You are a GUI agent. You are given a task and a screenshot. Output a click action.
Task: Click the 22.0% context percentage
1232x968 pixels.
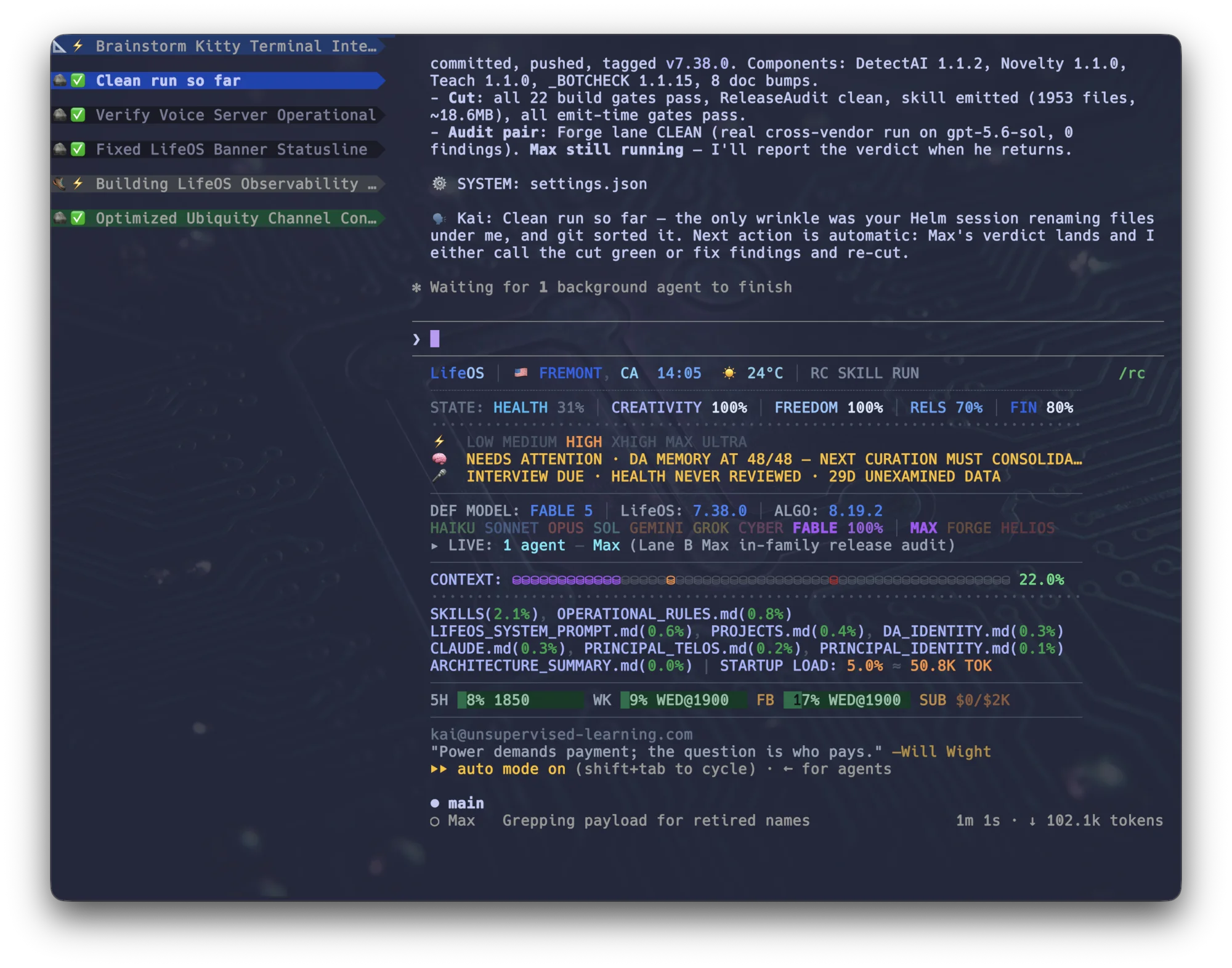coord(1042,580)
